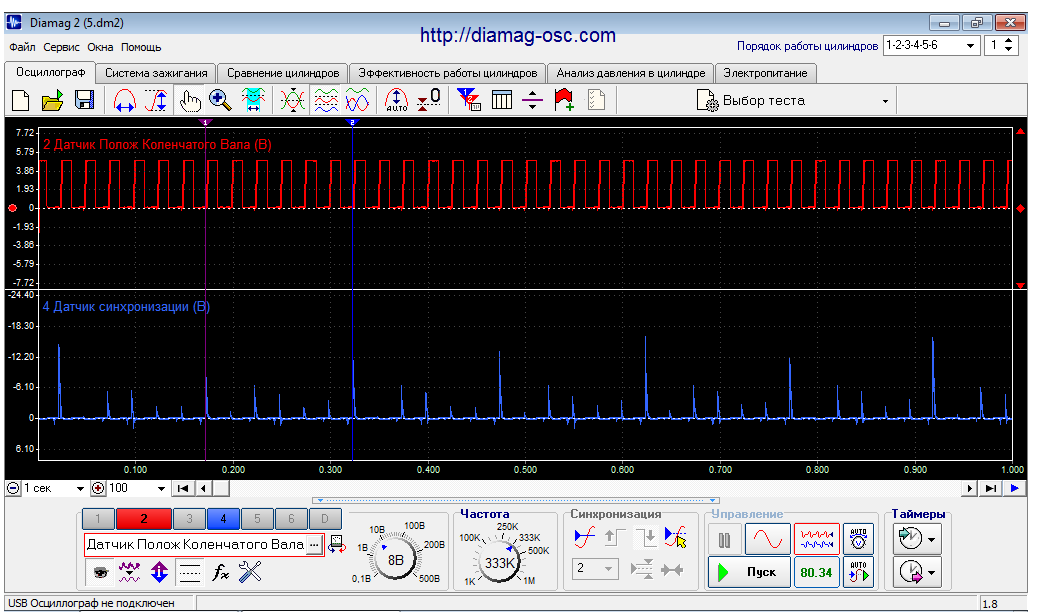Select the hand pan tool
Viewport: 1040px width, 616px height.
(x=189, y=100)
